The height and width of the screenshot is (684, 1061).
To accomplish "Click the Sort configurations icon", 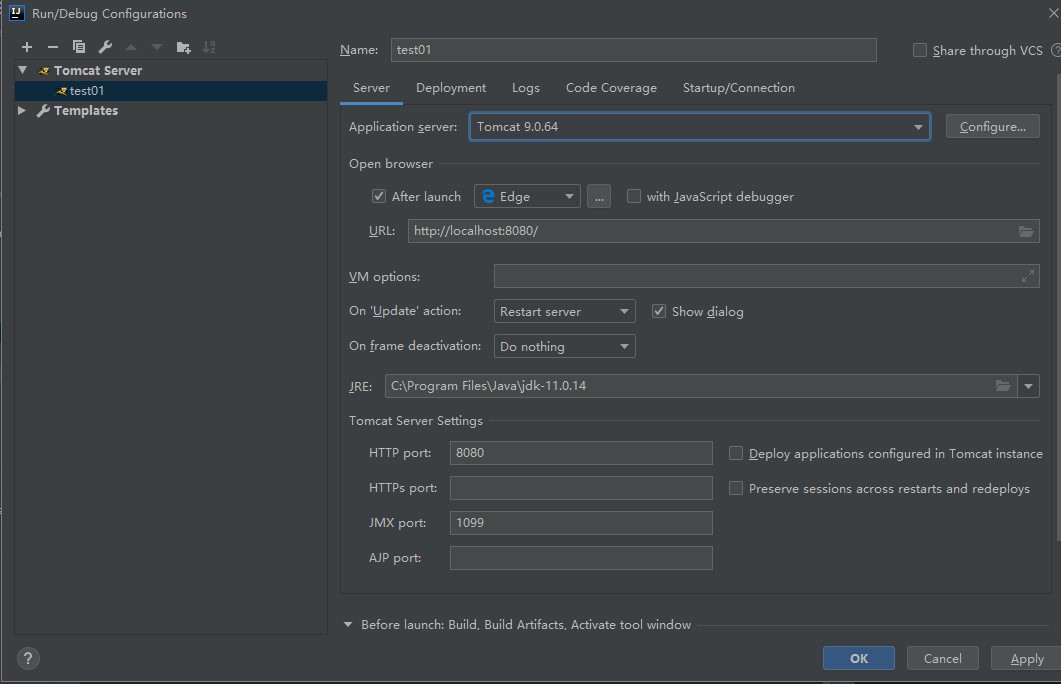I will 209,47.
